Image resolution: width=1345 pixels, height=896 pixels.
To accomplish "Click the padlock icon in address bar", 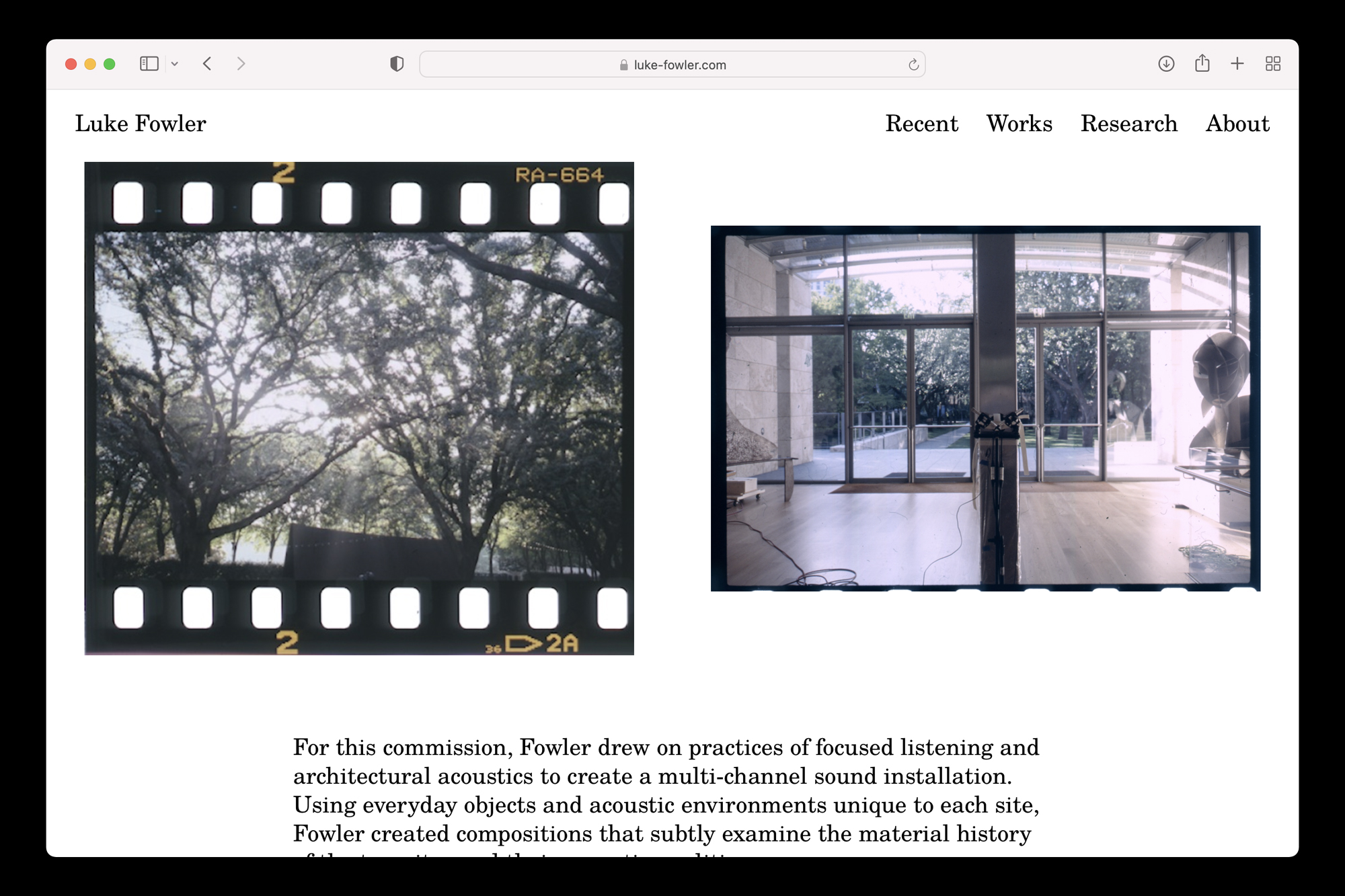I will (623, 65).
